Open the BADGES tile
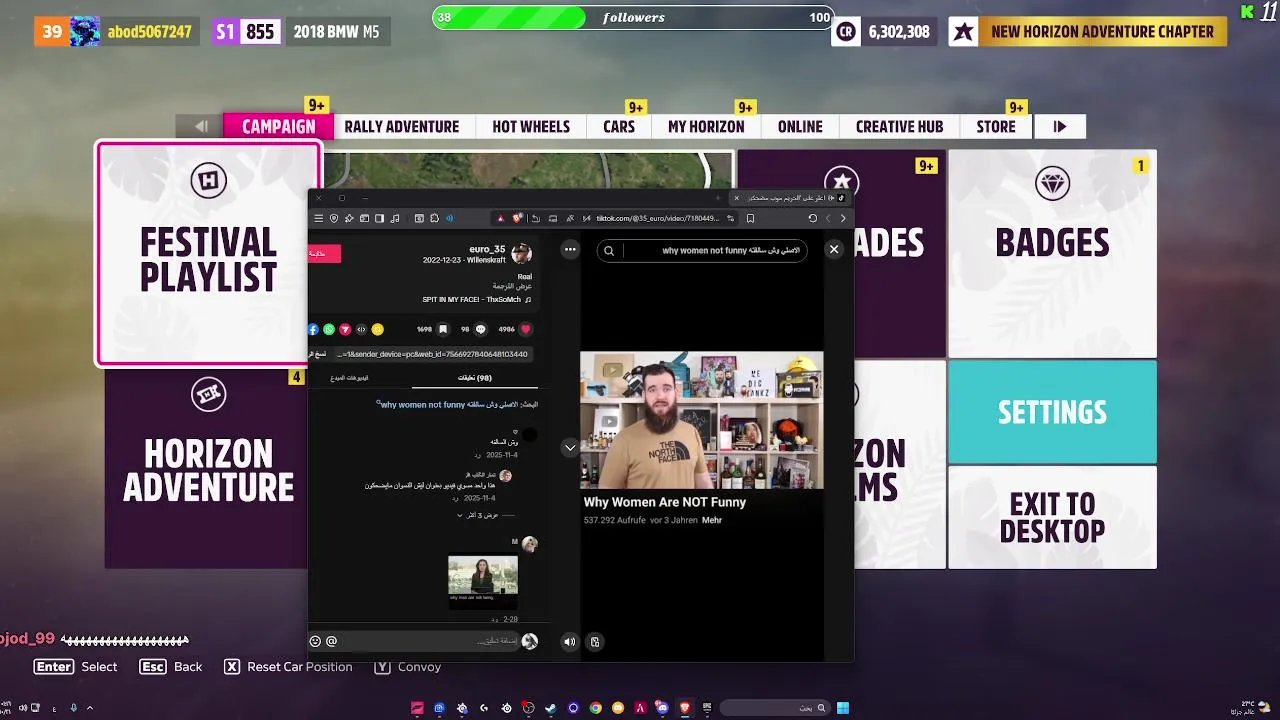This screenshot has height=720, width=1280. click(1052, 254)
